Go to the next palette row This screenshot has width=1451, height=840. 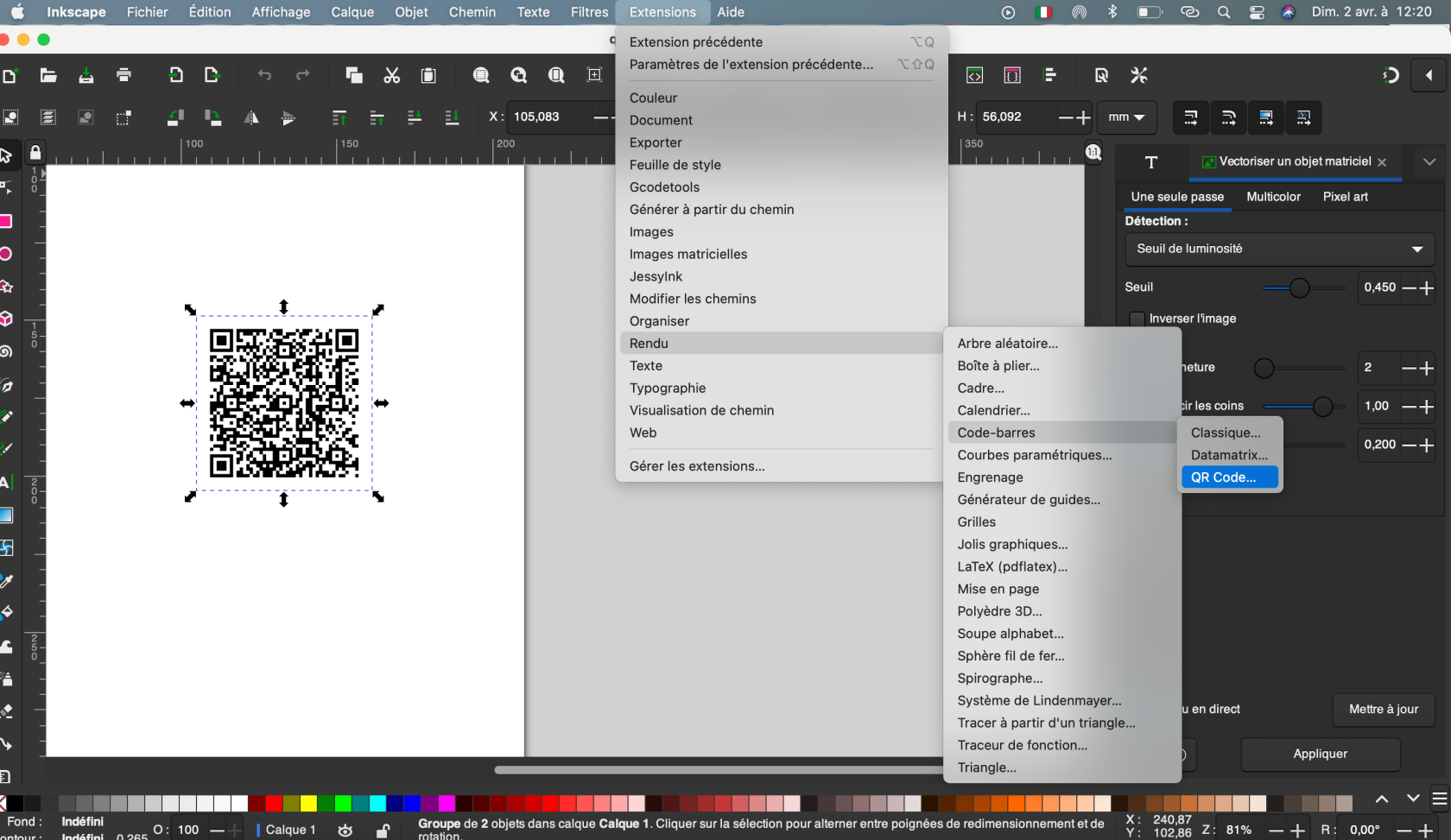click(1412, 799)
